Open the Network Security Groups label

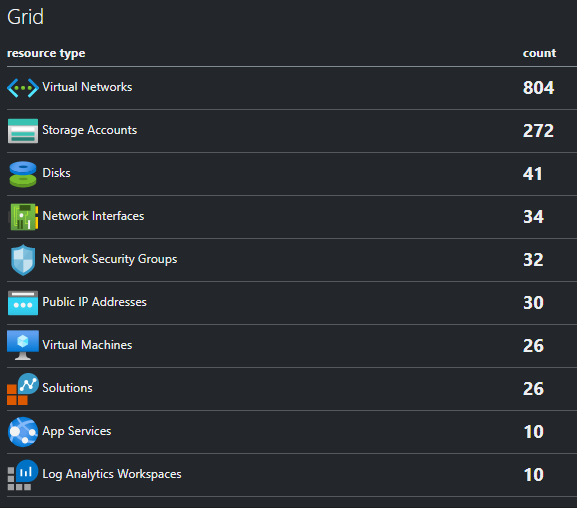click(110, 259)
